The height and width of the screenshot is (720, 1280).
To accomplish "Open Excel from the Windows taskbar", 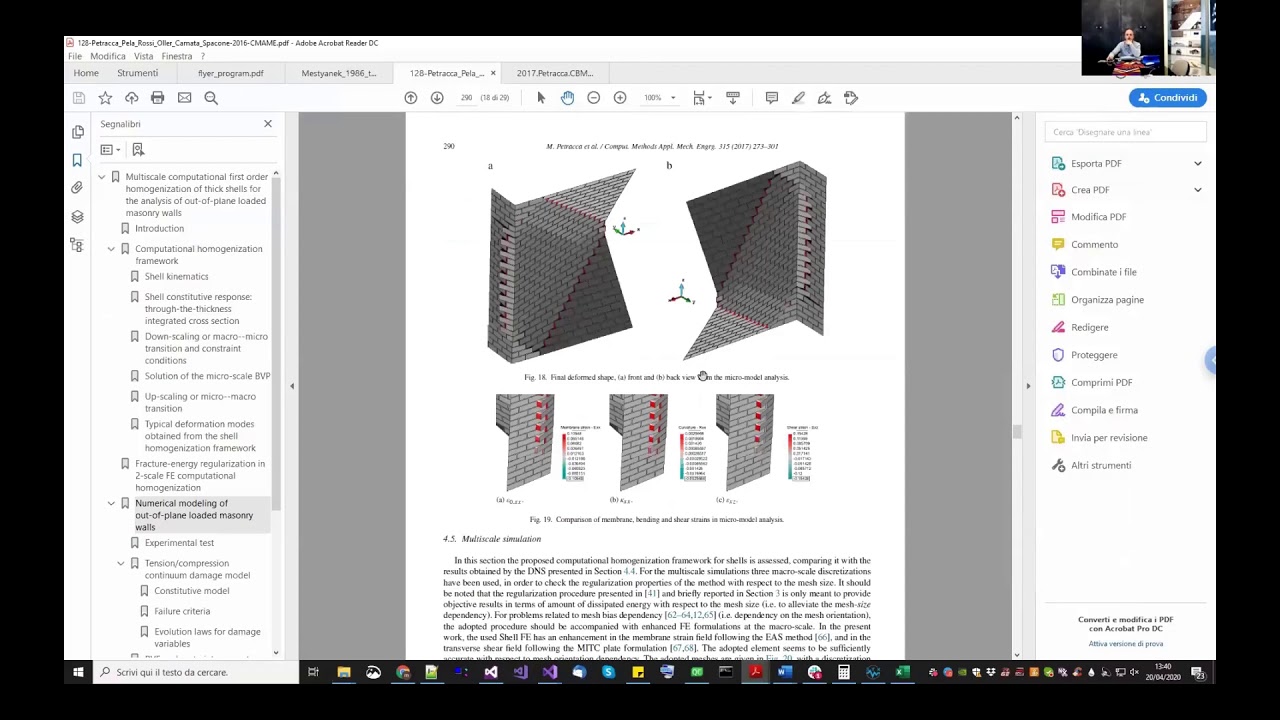I will (902, 672).
